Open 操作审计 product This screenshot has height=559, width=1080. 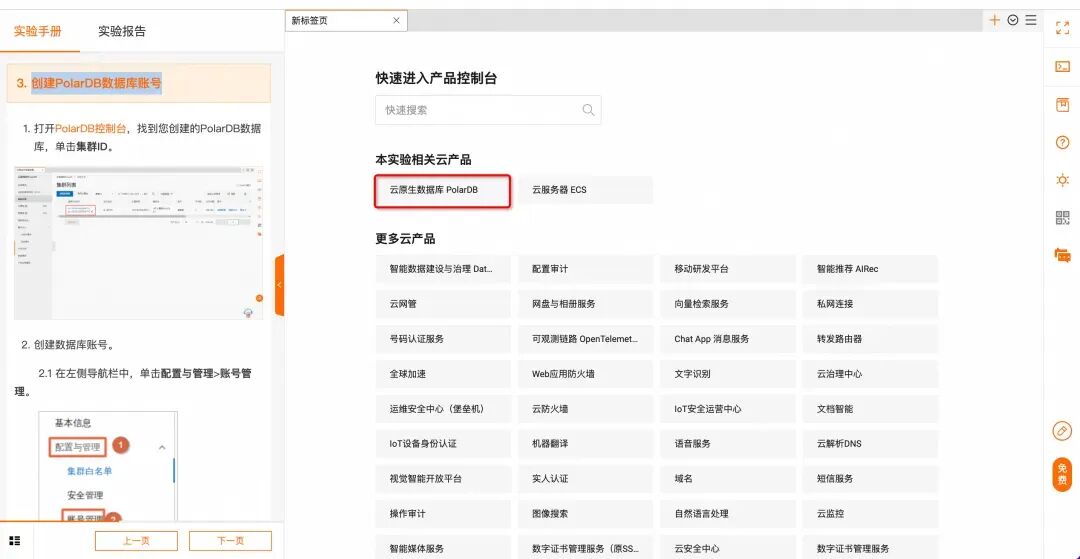coord(443,514)
